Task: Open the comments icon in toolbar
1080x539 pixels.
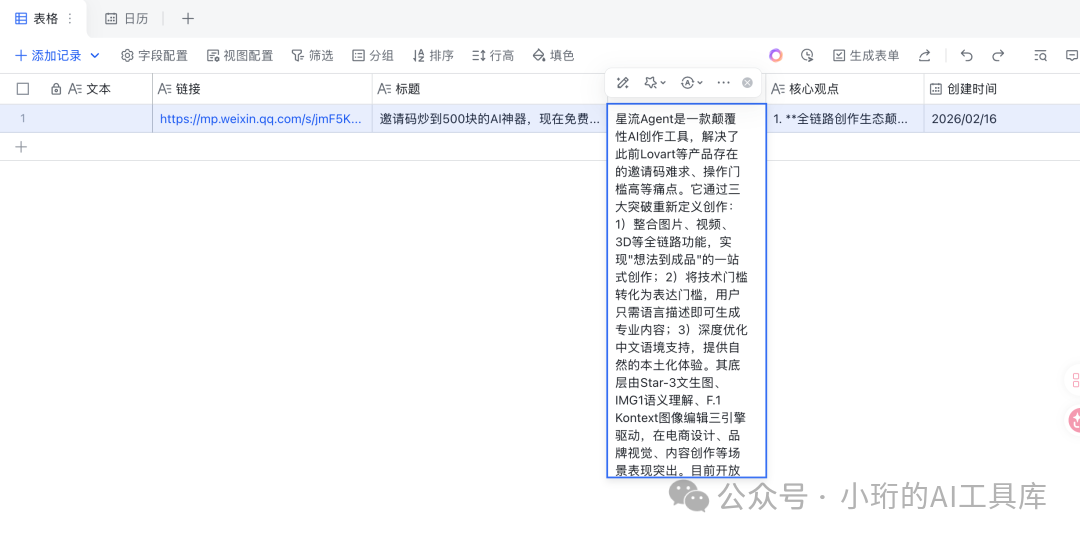Action: pyautogui.click(x=1072, y=56)
